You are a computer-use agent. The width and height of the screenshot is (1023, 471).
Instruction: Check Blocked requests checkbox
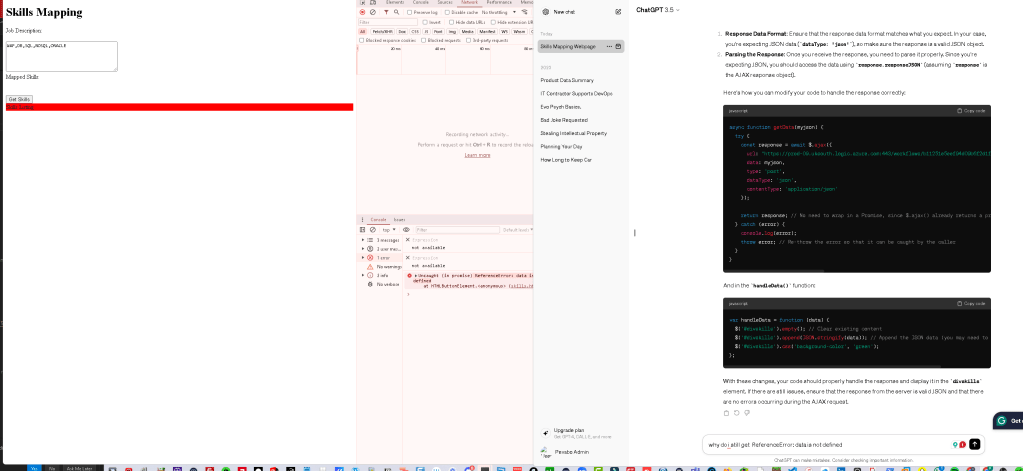423,40
